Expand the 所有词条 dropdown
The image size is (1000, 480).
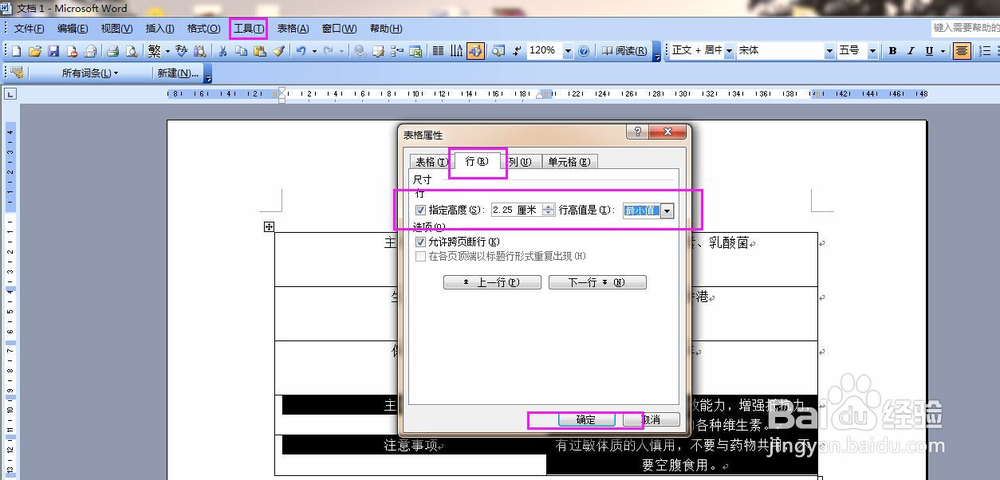coord(90,73)
